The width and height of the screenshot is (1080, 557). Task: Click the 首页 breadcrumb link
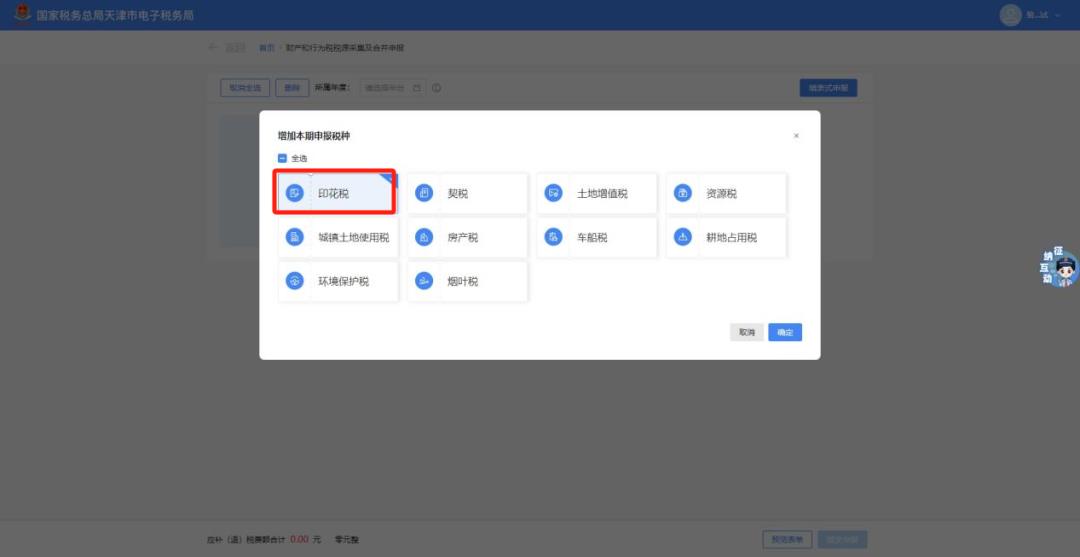(x=266, y=48)
